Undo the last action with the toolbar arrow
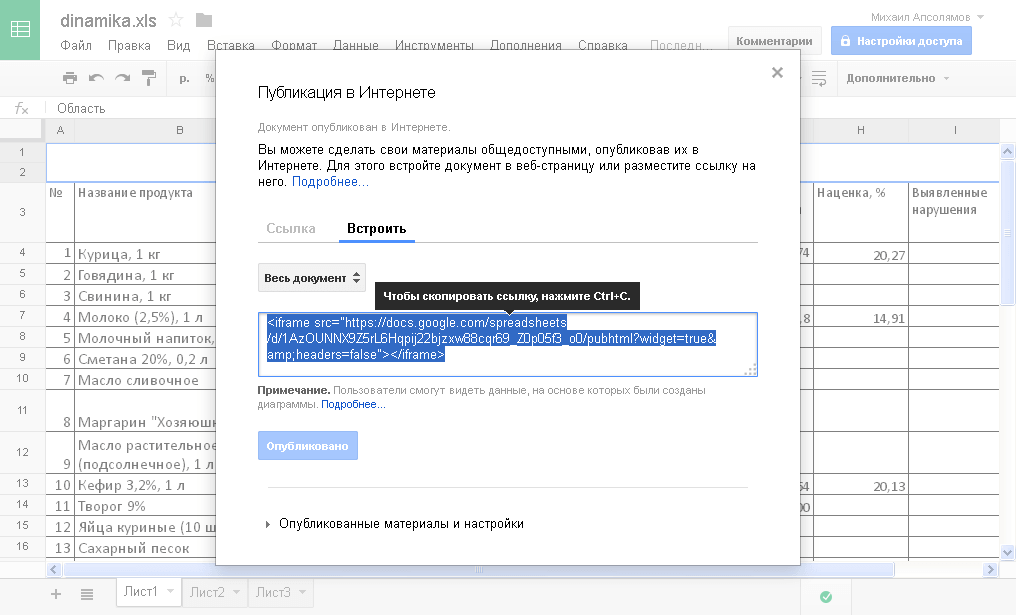Image resolution: width=1016 pixels, height=615 pixels. 96,78
